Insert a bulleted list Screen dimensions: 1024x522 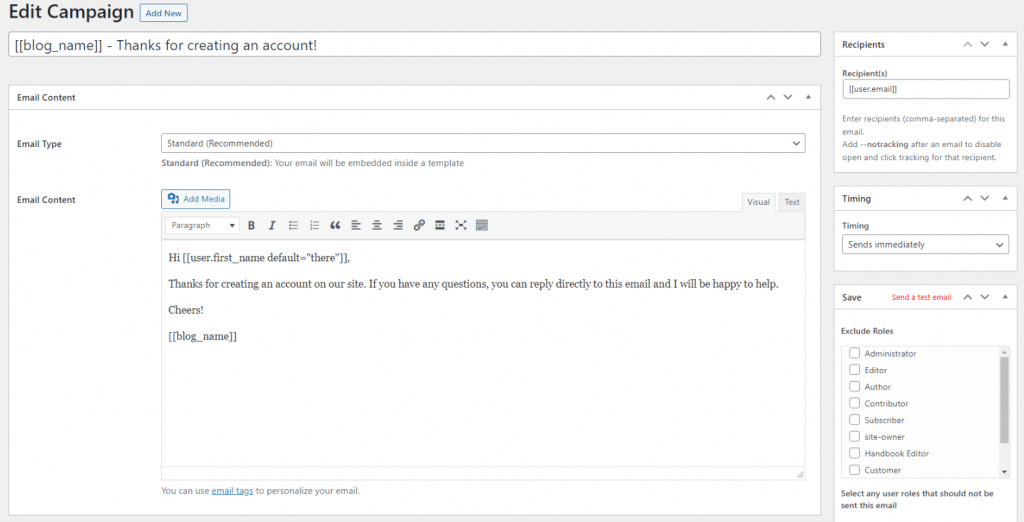tap(293, 225)
